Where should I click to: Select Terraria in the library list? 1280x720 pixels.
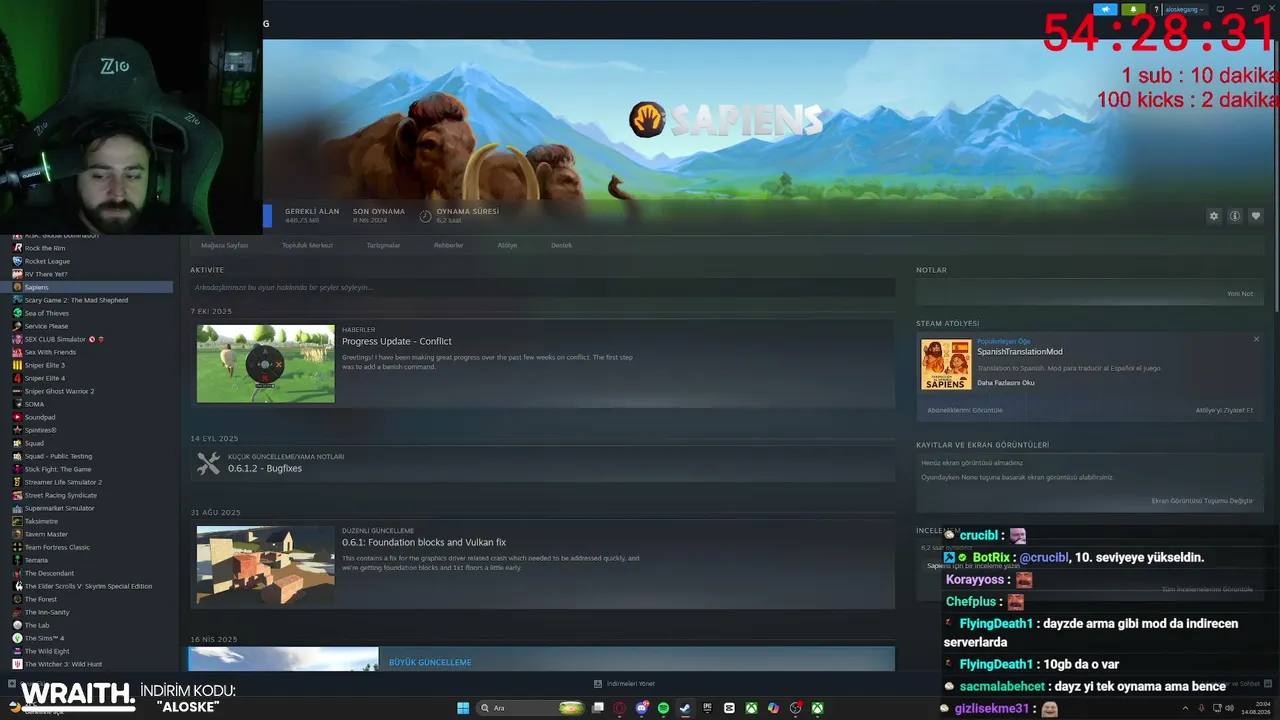tap(36, 560)
